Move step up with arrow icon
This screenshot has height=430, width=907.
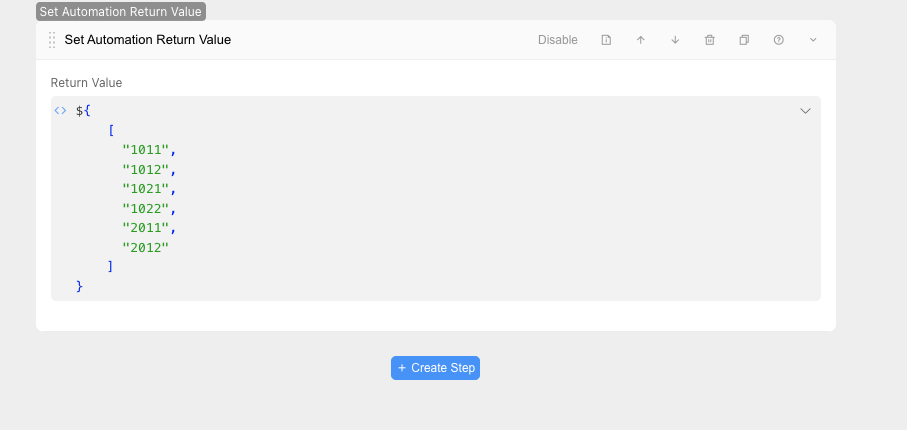point(641,40)
